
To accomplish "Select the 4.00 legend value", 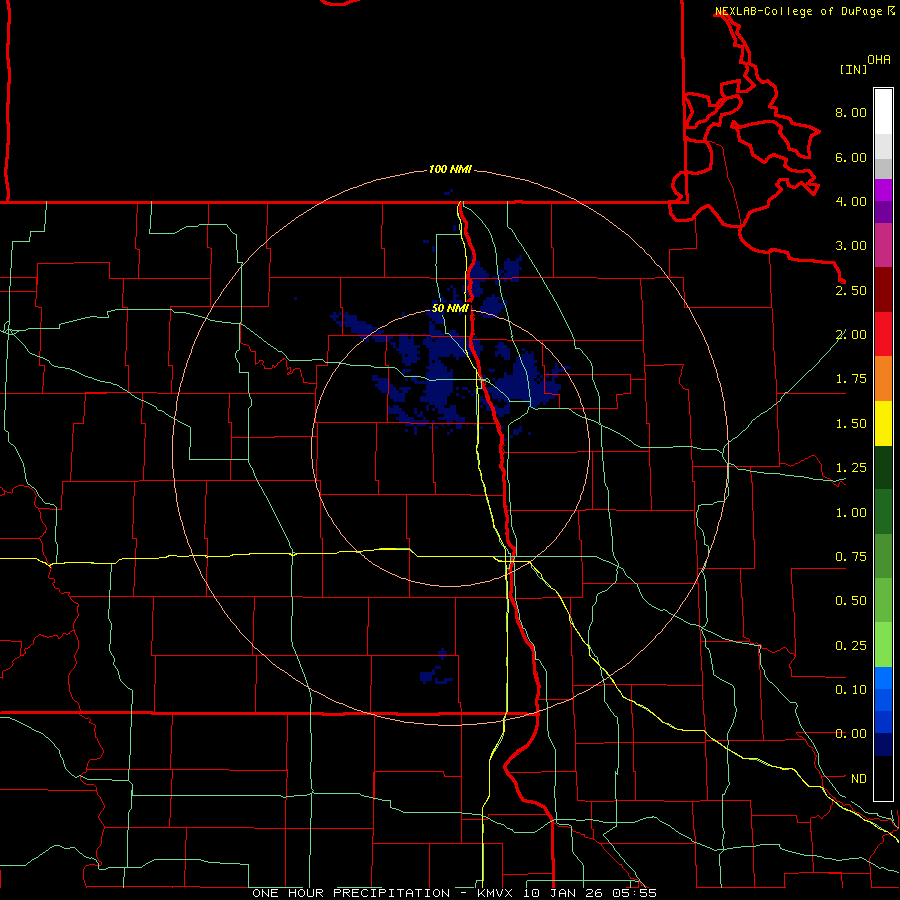I will coord(851,201).
